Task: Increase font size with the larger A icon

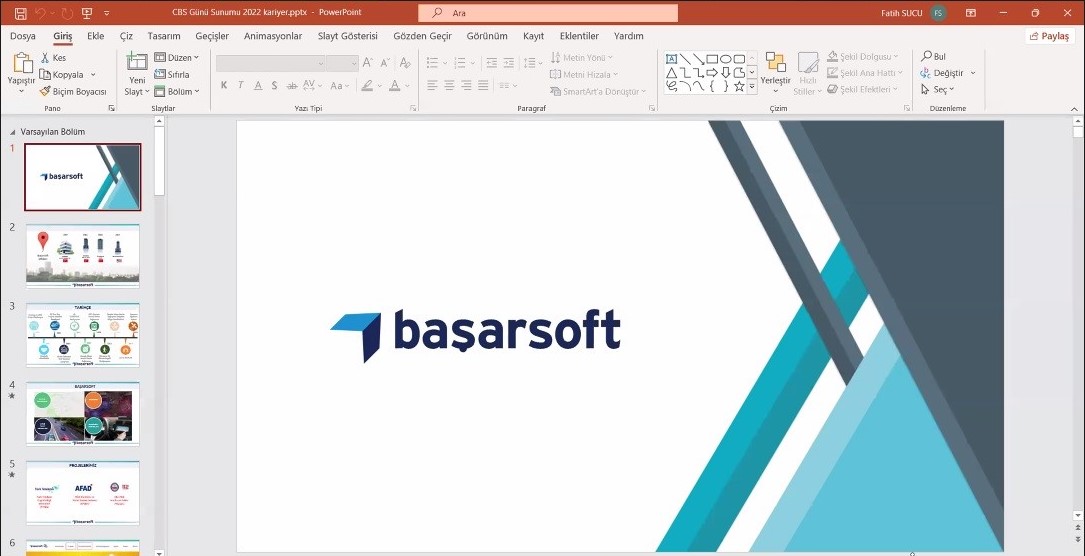Action: (x=367, y=63)
